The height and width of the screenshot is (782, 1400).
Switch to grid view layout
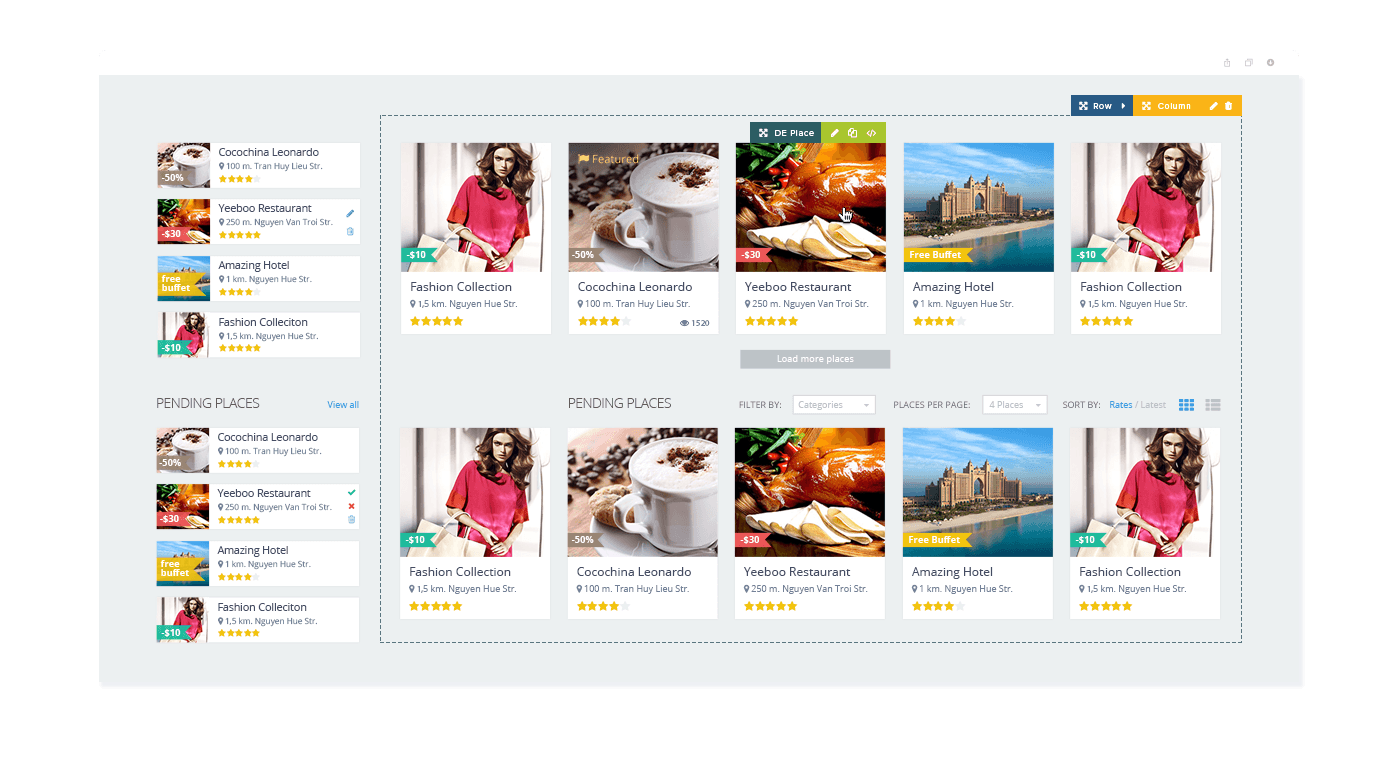pos(1186,404)
